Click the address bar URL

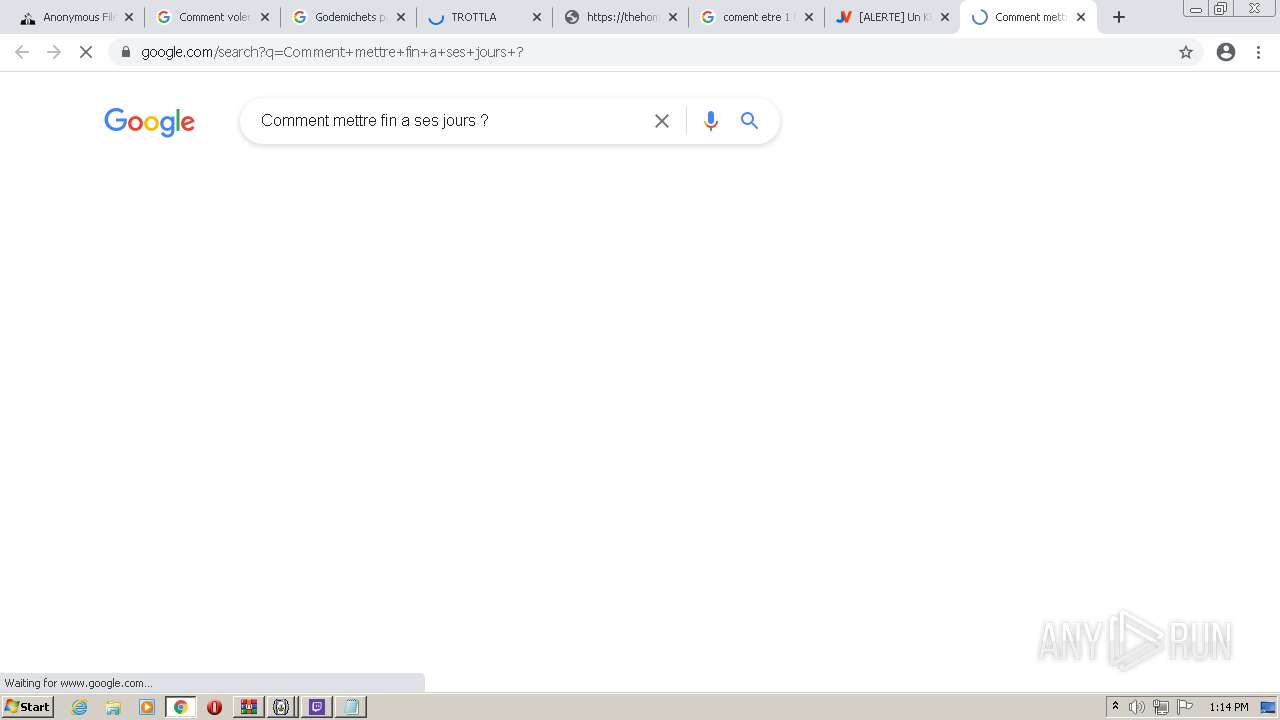[332, 52]
